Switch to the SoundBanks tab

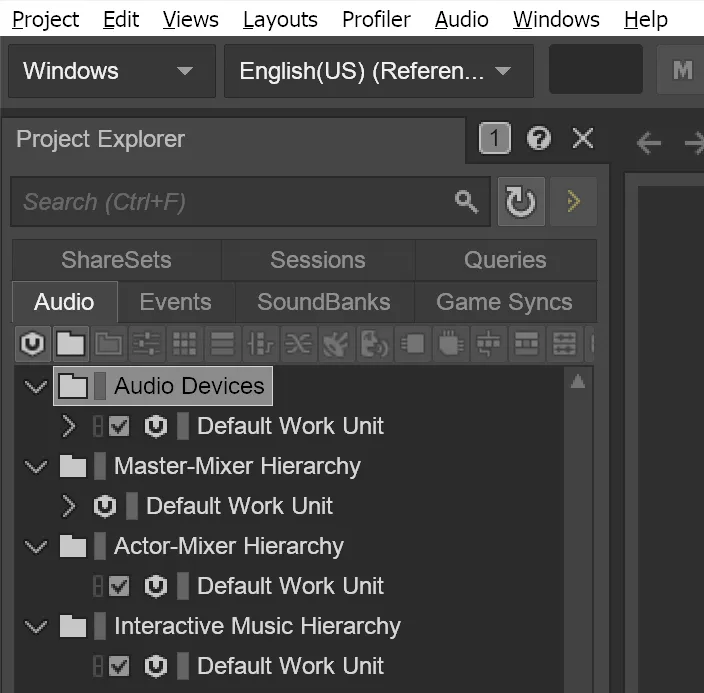(x=323, y=302)
